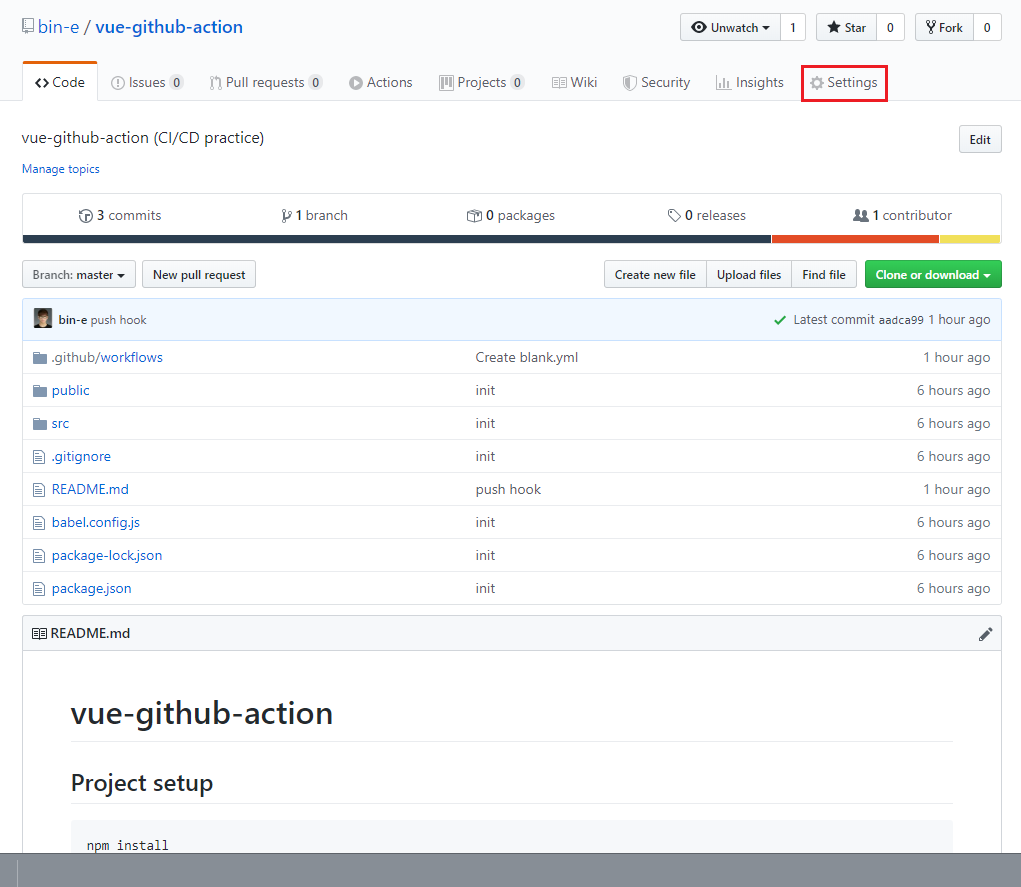Click the file icon beside babel.config.js
1021x887 pixels.
pos(39,523)
